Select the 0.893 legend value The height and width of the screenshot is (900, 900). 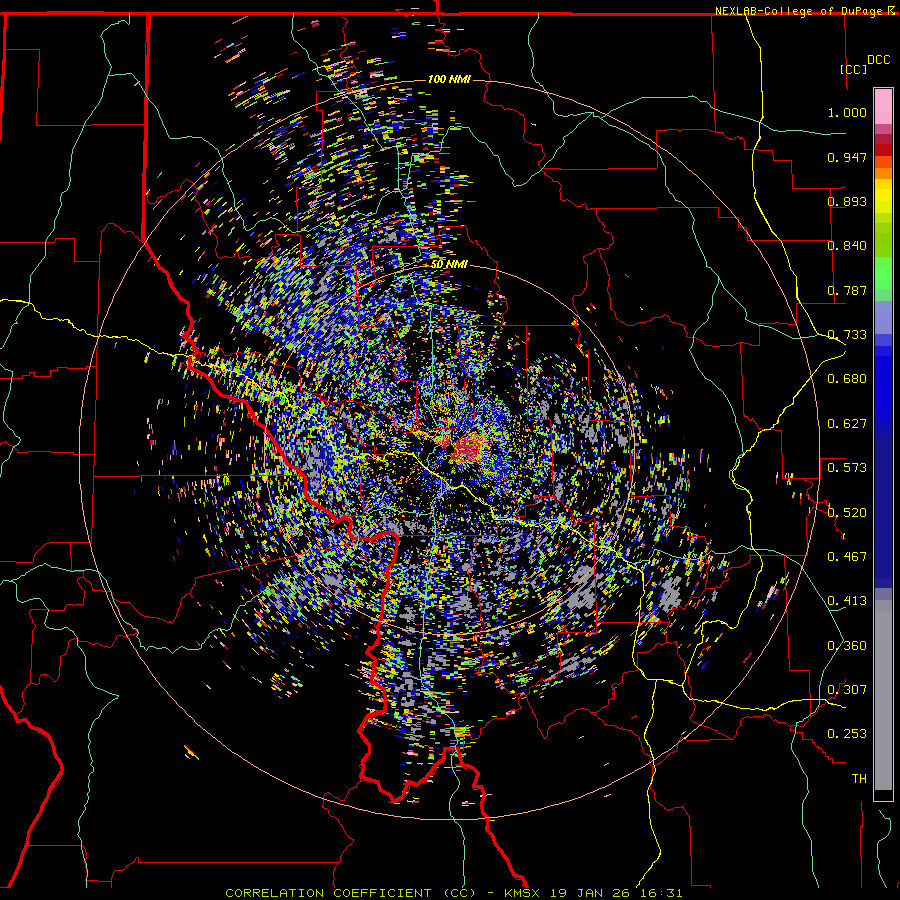point(847,201)
